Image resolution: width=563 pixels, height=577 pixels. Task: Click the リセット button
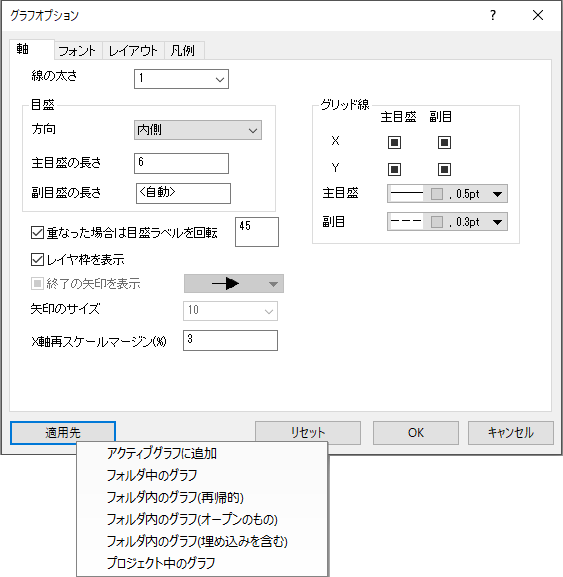coord(308,433)
